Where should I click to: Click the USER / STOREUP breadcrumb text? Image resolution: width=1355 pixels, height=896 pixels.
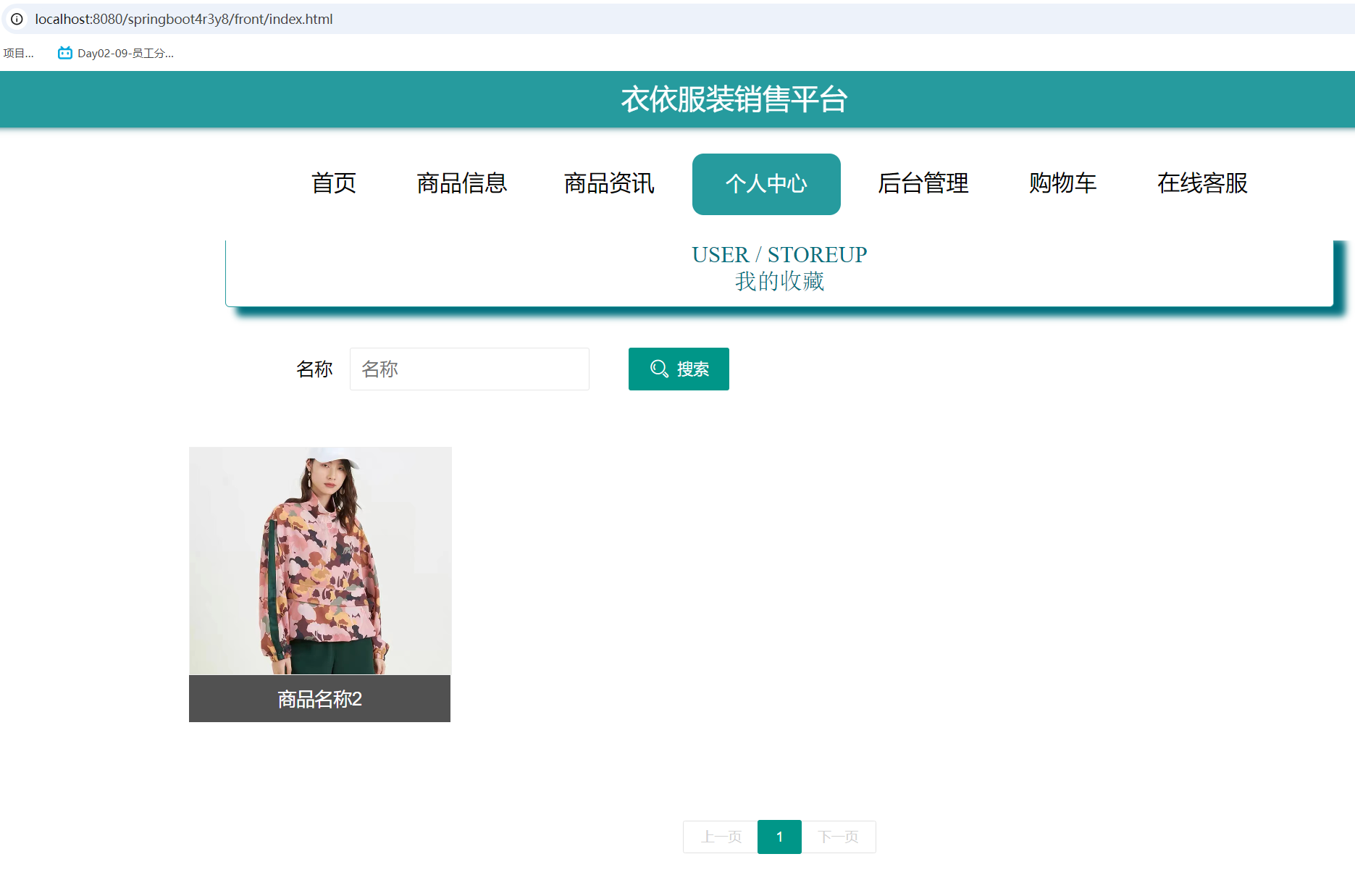click(x=779, y=254)
